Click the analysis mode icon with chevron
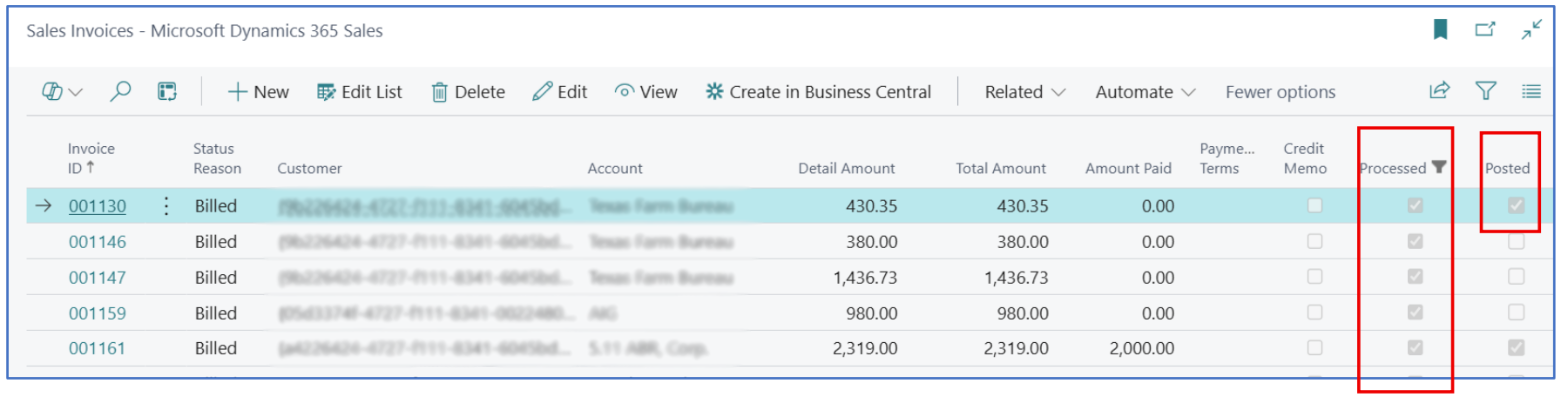1559x394 pixels. tap(62, 92)
